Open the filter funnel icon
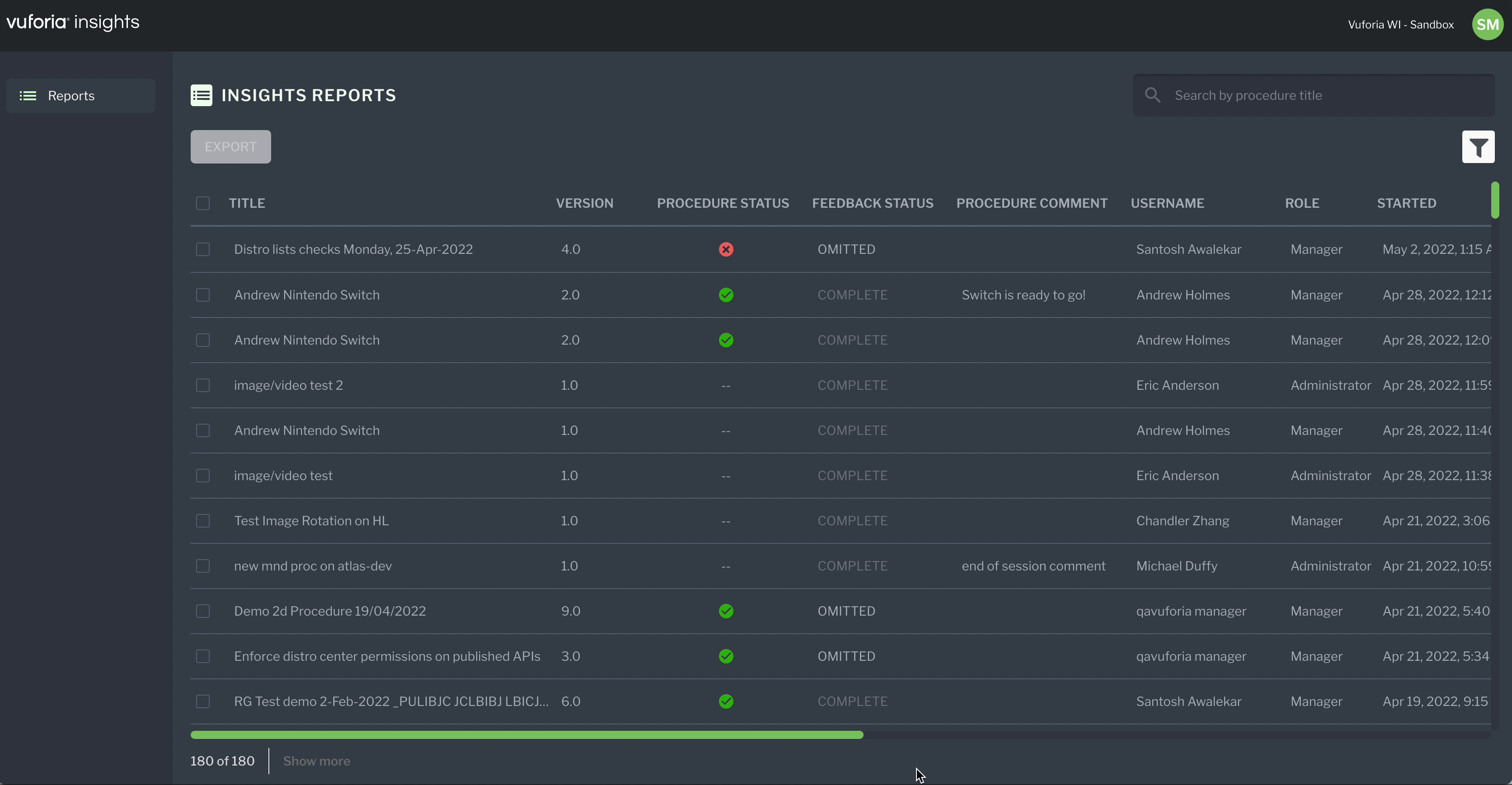Screen dimensions: 1512x785 pos(1478,147)
